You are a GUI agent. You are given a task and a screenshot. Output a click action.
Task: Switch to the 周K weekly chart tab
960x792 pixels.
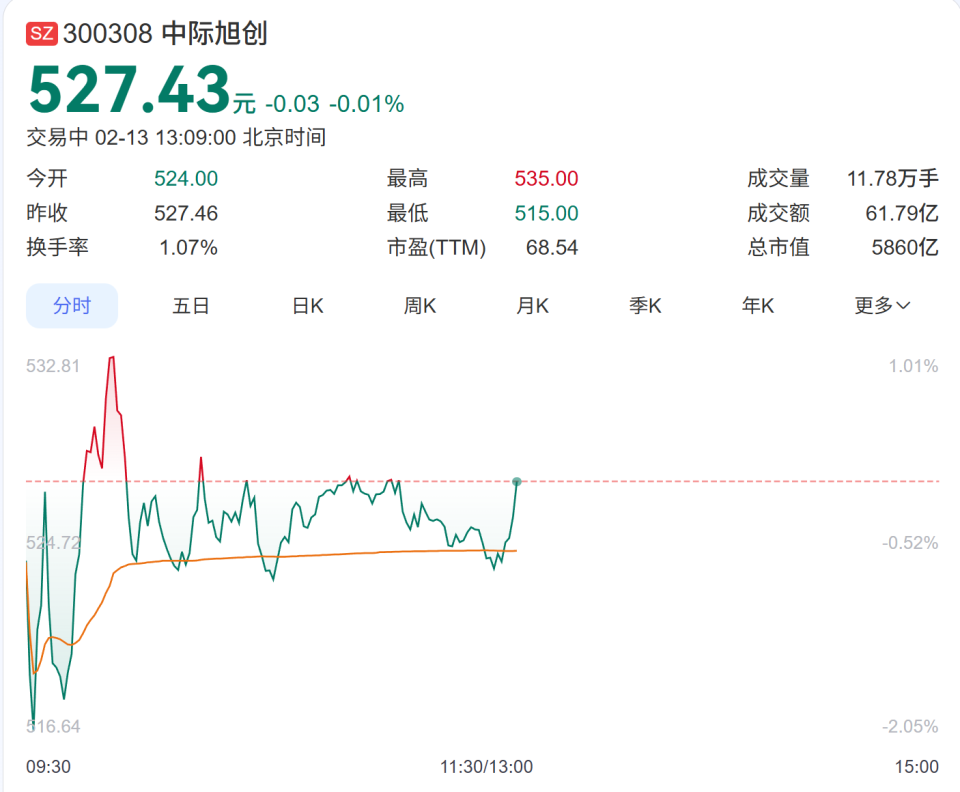(x=418, y=306)
